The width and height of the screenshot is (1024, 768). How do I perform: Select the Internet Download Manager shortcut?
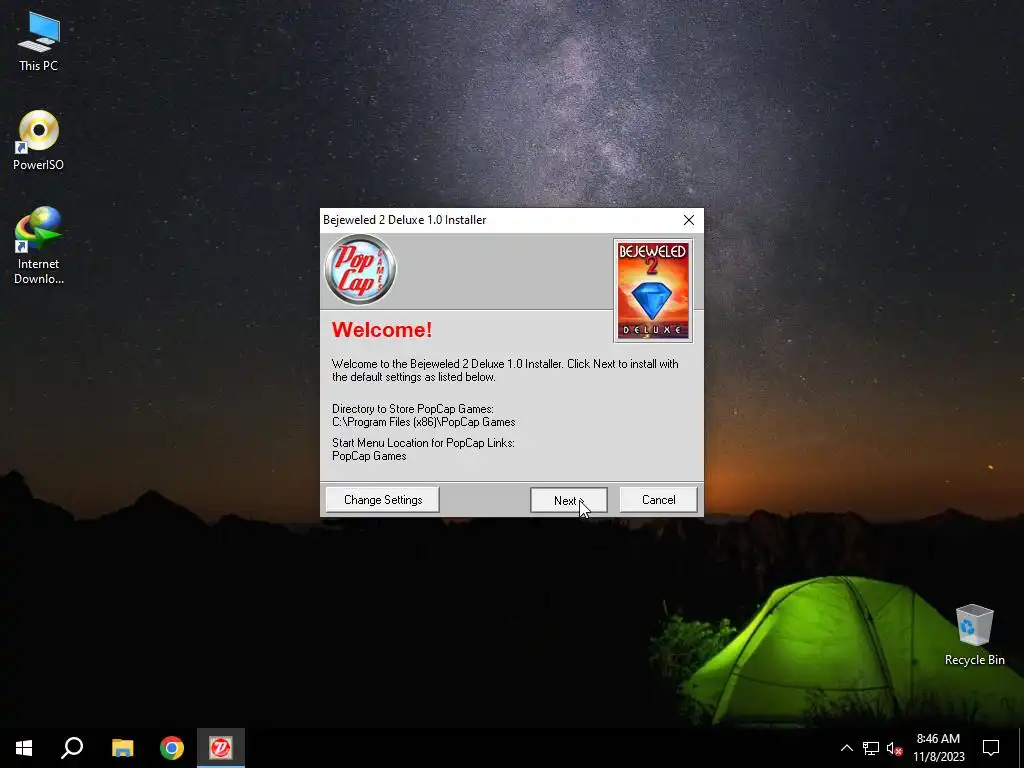click(x=39, y=246)
